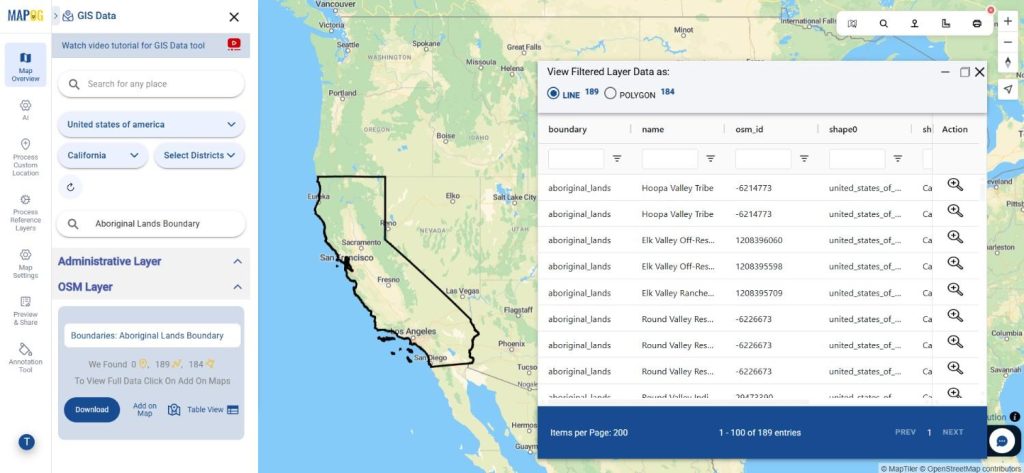Select the POLYGON radio button

(x=610, y=93)
